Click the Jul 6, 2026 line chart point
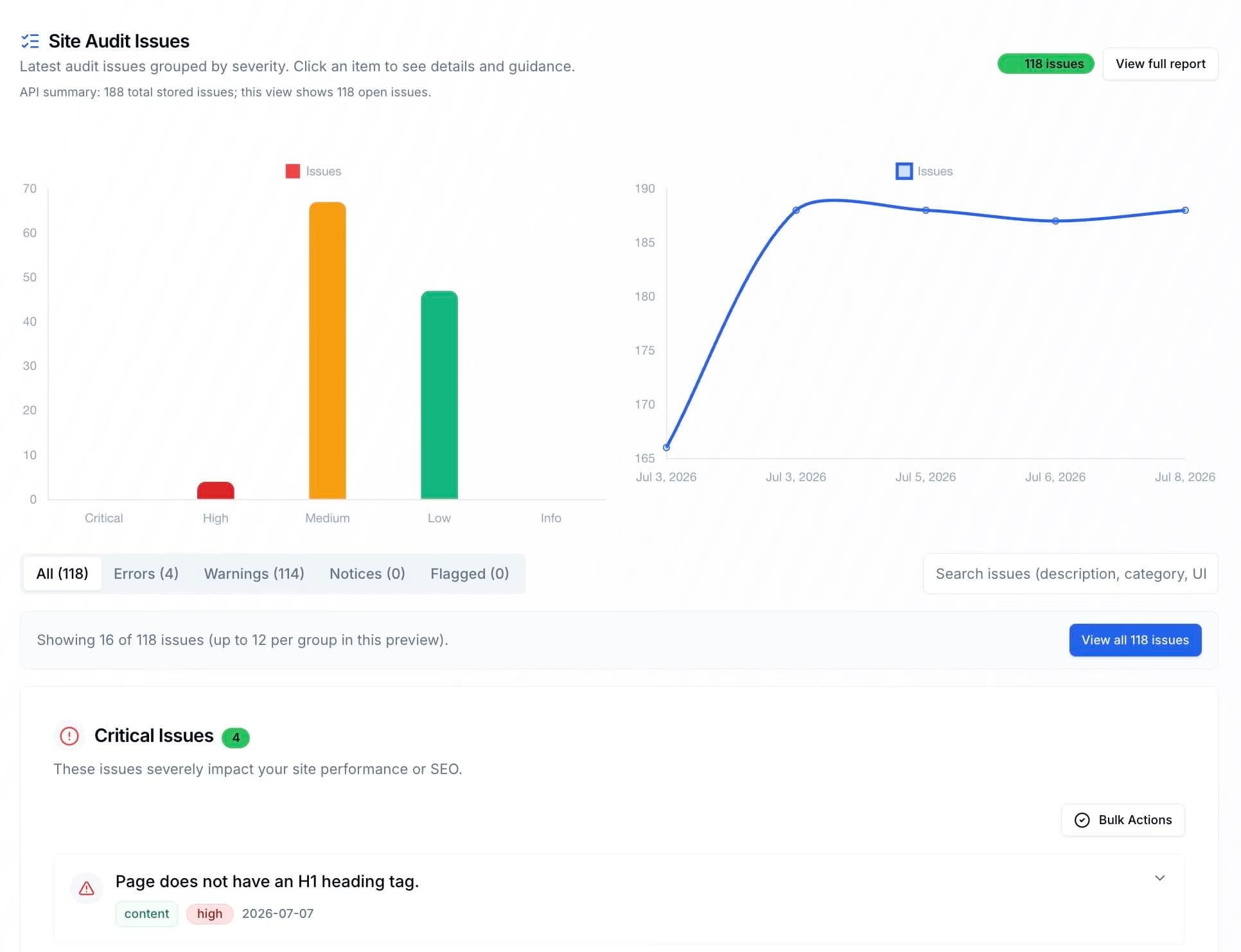Viewport: 1241px width, 952px height. 1055,221
